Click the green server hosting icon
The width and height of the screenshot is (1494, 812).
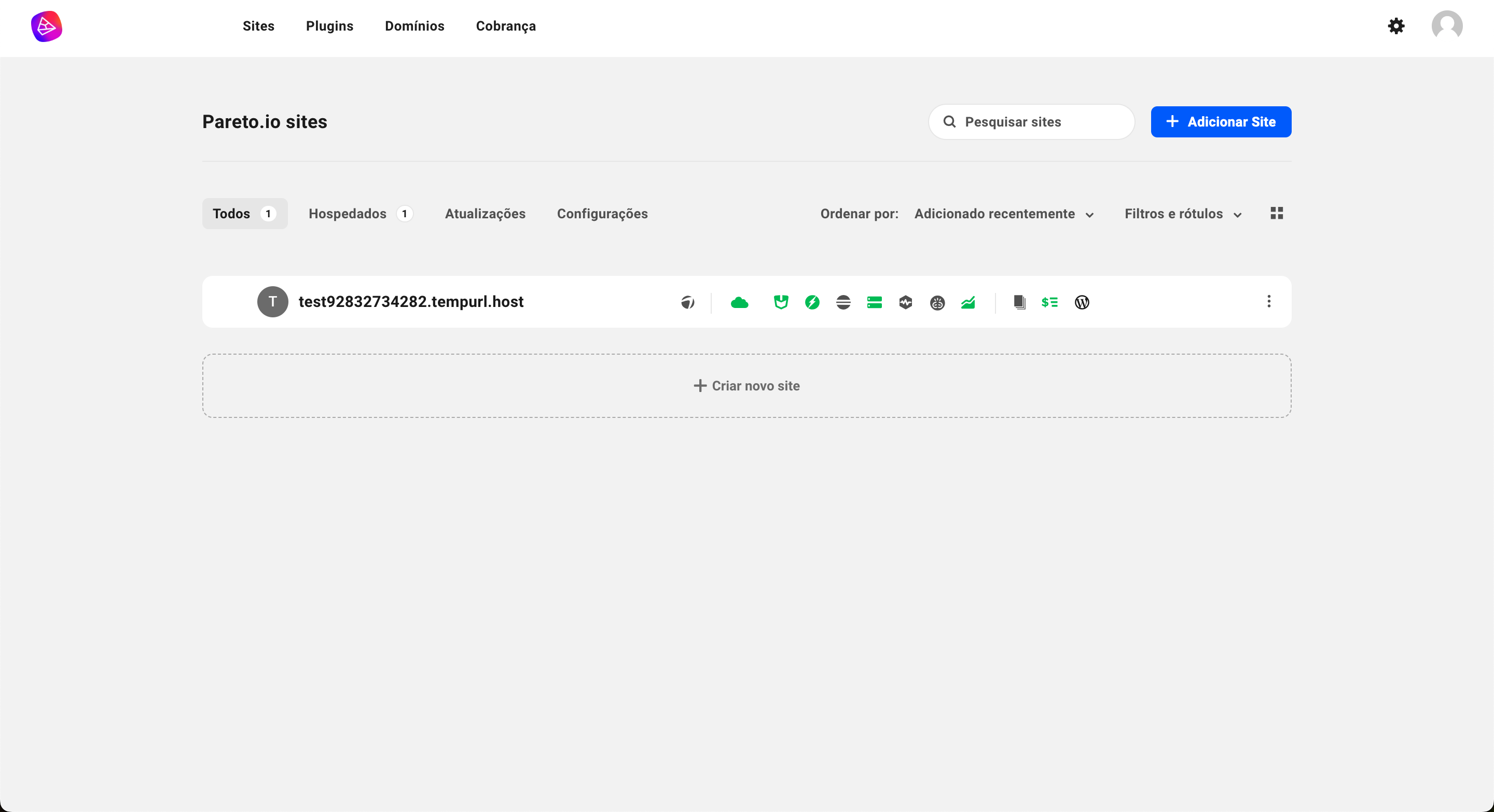point(874,302)
